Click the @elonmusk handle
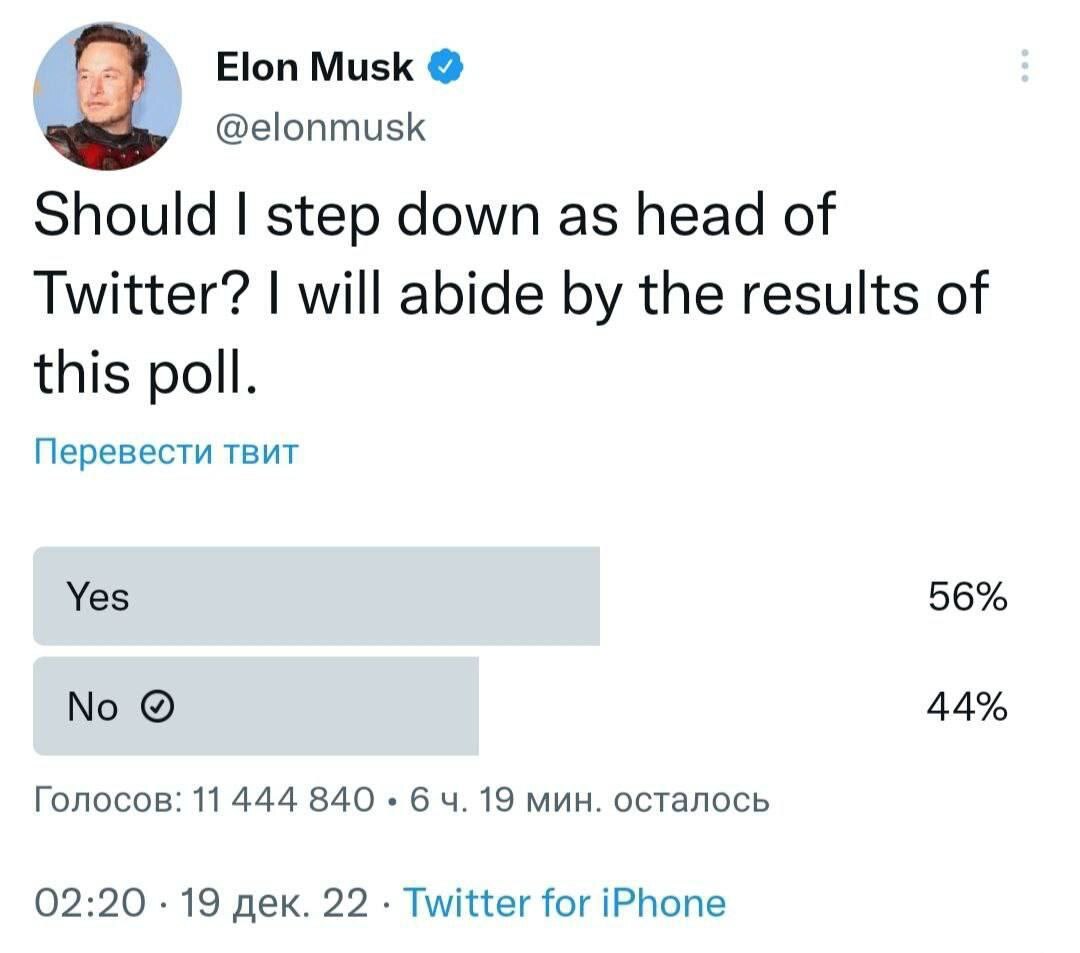 321,127
